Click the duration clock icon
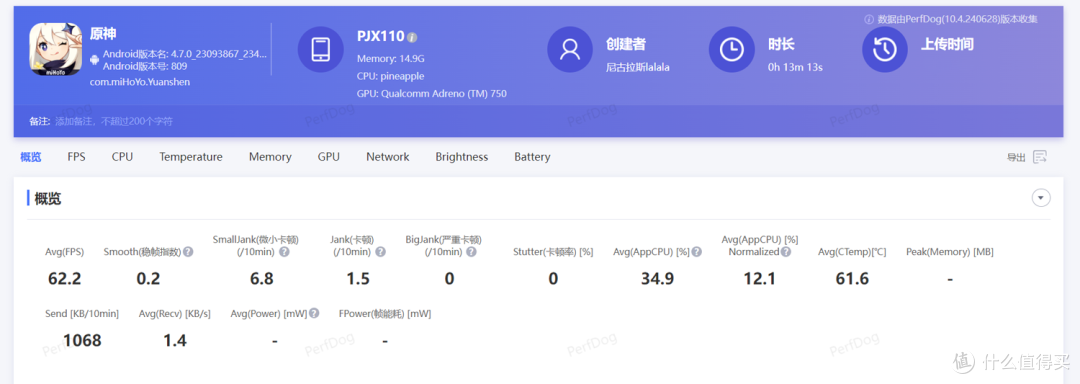Viewport: 1080px width, 384px height. coord(731,50)
